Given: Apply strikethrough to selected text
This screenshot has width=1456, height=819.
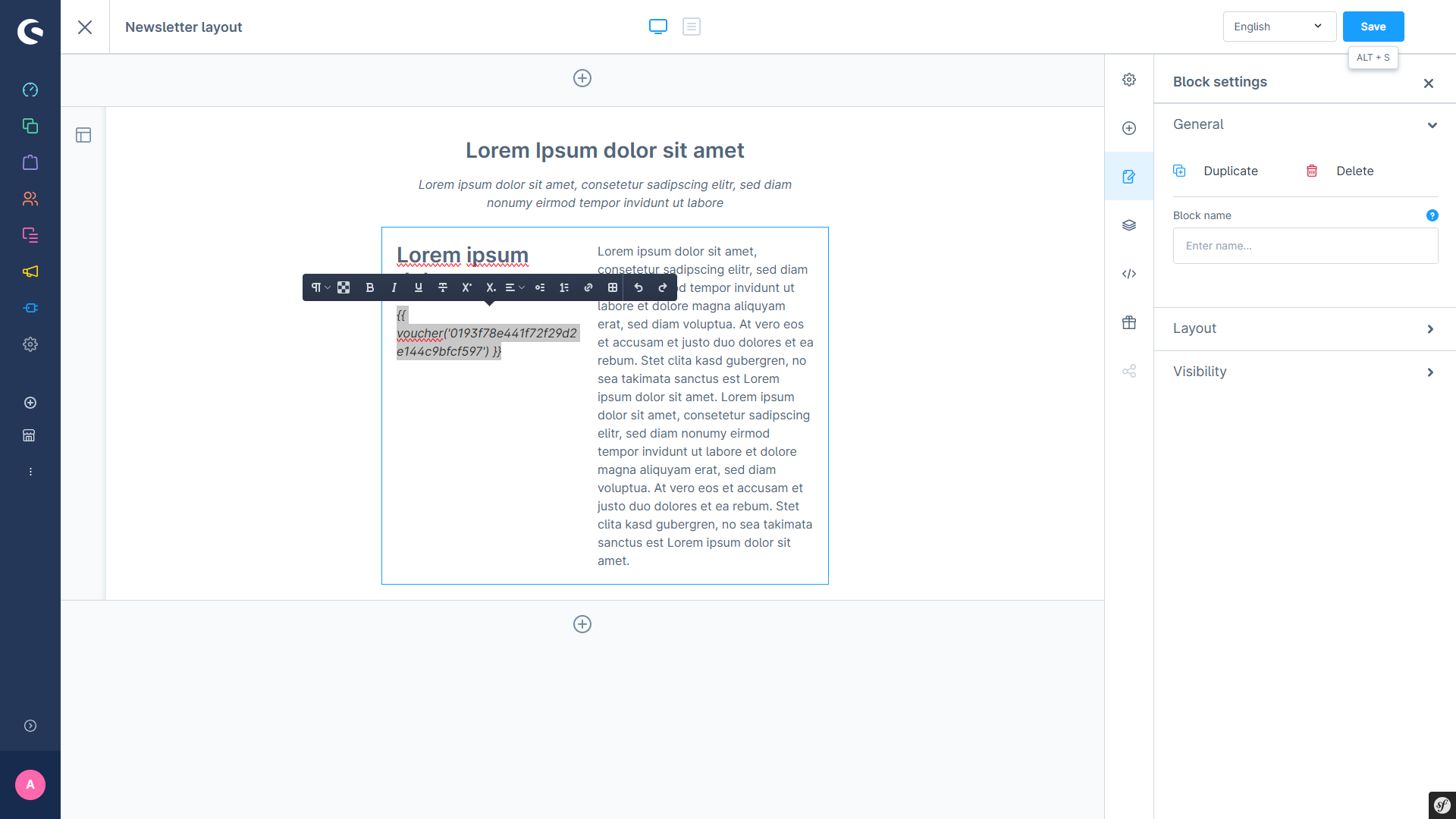Looking at the screenshot, I should click(x=443, y=287).
